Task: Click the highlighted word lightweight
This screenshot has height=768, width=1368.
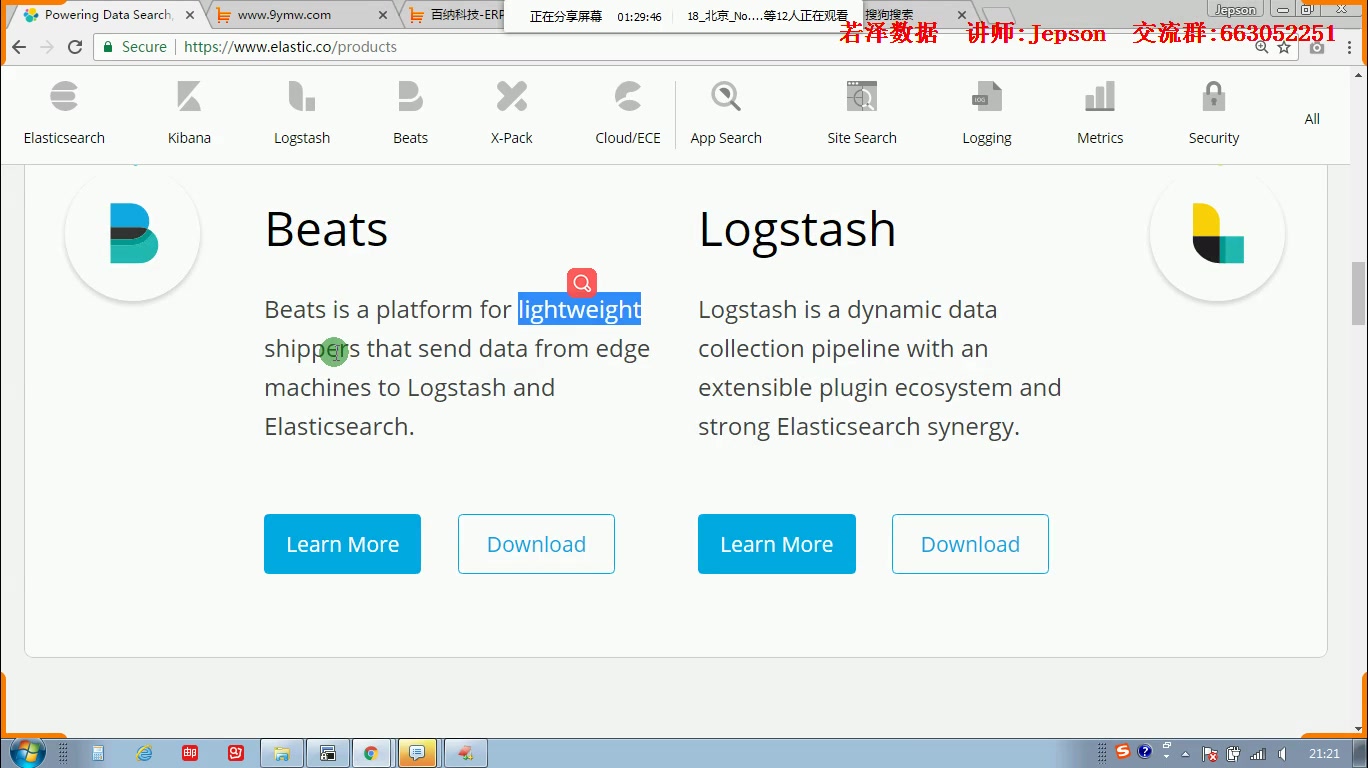Action: tap(579, 310)
